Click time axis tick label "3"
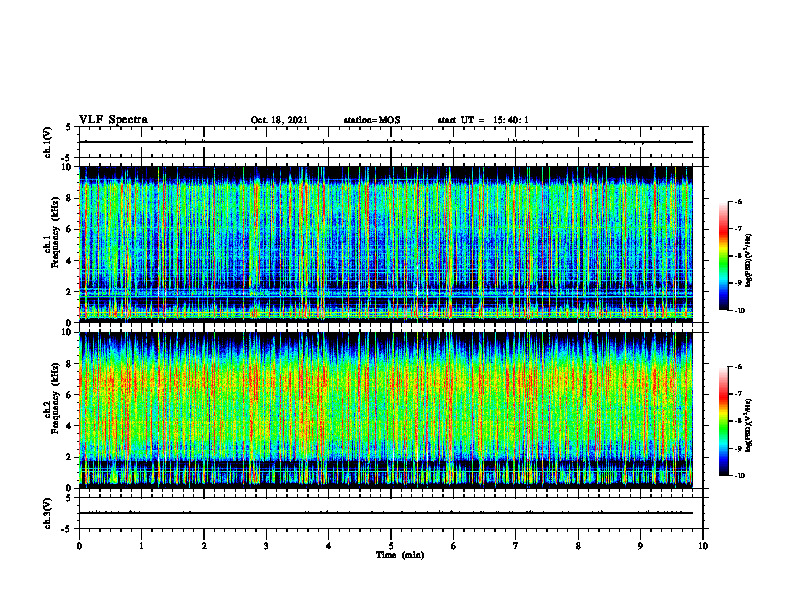This screenshot has width=792, height=612. coord(266,546)
